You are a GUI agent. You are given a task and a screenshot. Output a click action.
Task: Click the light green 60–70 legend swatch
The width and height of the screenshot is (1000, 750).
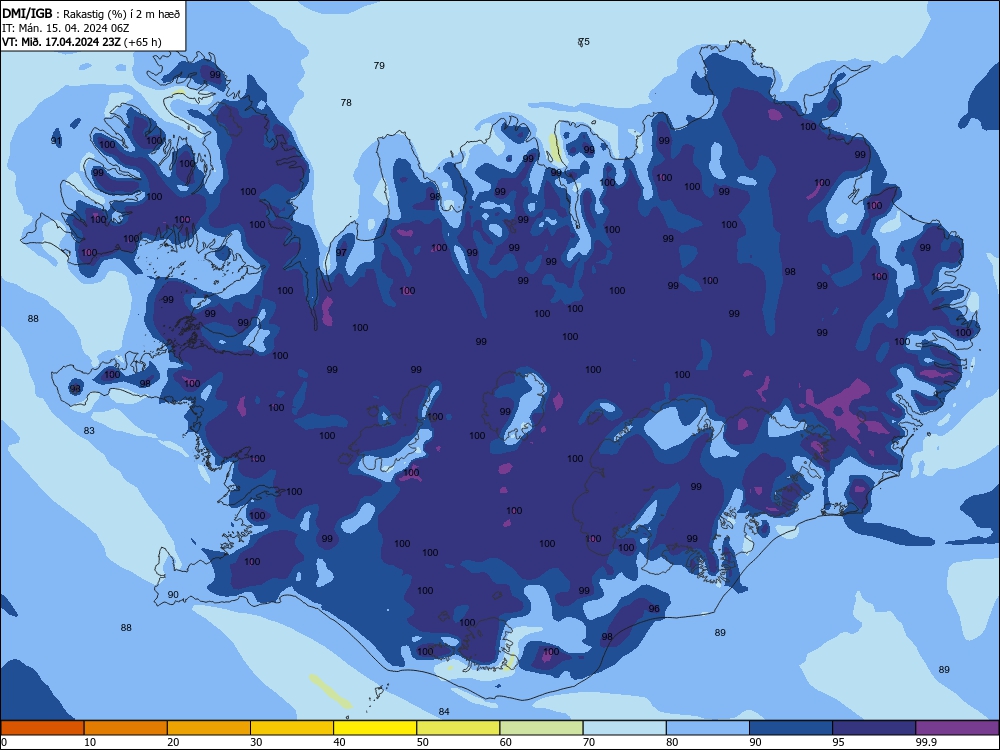click(541, 728)
